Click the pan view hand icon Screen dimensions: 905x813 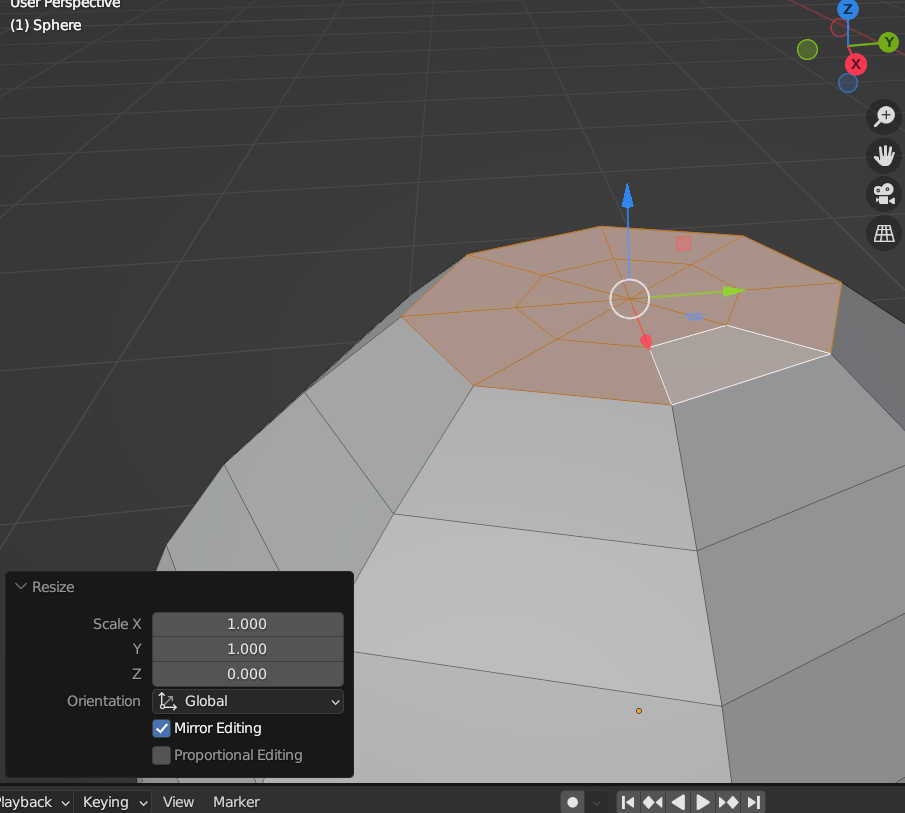[x=884, y=155]
